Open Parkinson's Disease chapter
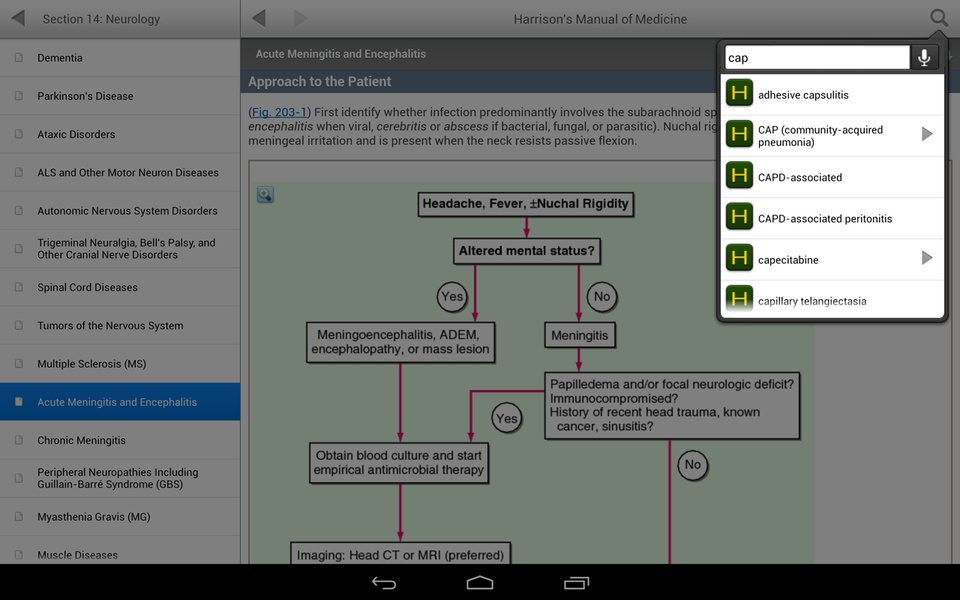The width and height of the screenshot is (960, 600). coord(120,96)
